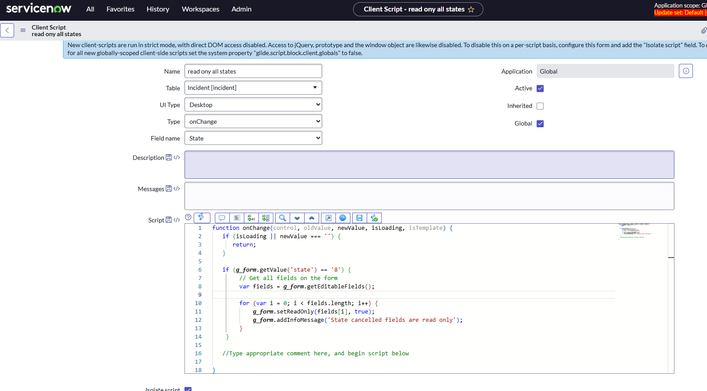The height and width of the screenshot is (391, 707).
Task: Click the addInfoMessage script line
Action: [x=358, y=320]
